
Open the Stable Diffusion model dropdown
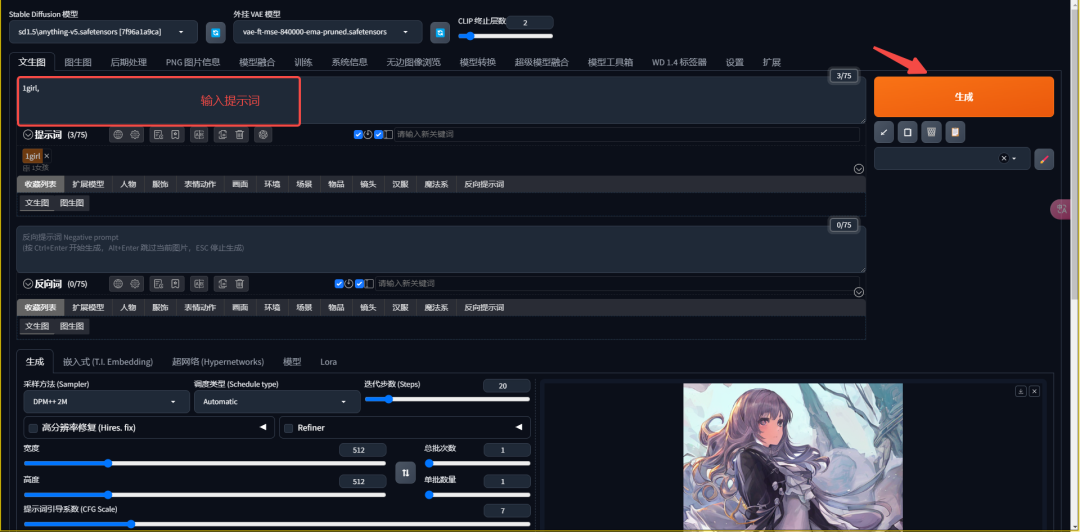pyautogui.click(x=103, y=32)
